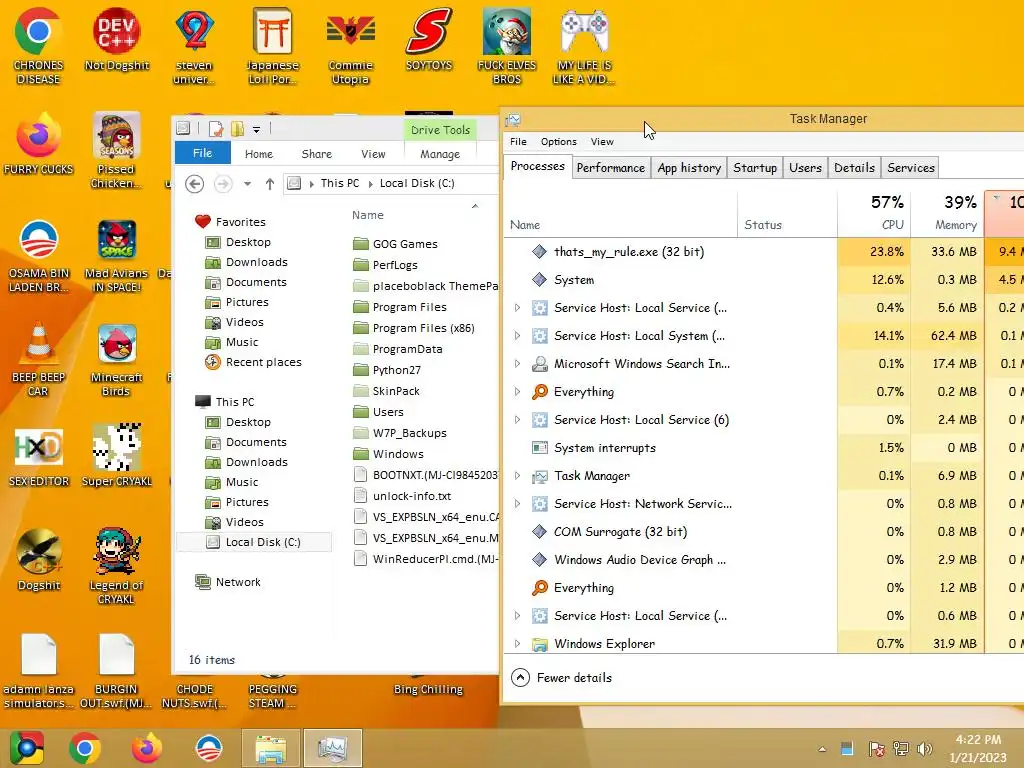Click the Explorer up-one-level arrow

coord(270,184)
